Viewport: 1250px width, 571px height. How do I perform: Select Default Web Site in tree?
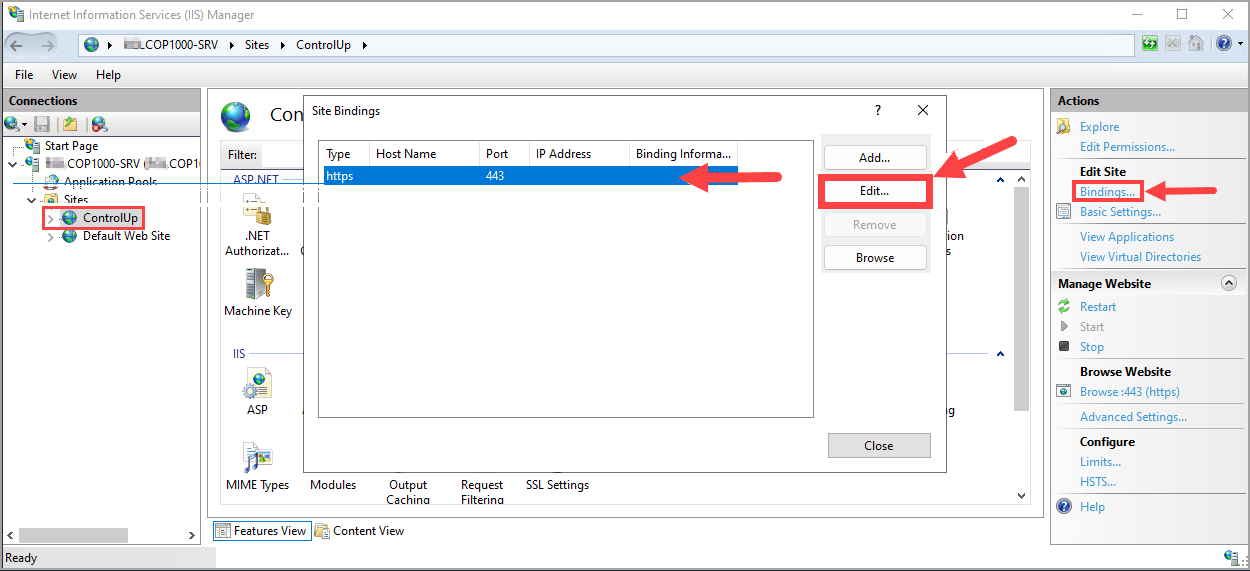126,237
